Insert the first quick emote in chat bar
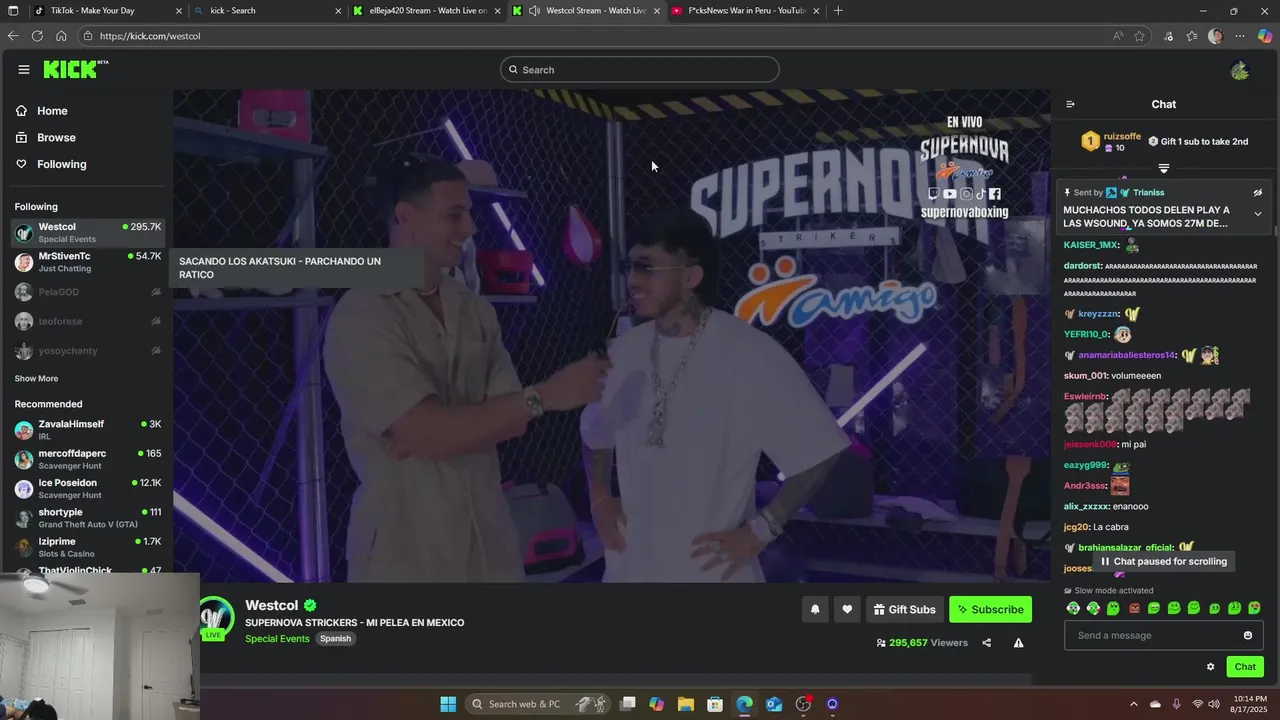Image resolution: width=1280 pixels, height=720 pixels. pos(1073,608)
